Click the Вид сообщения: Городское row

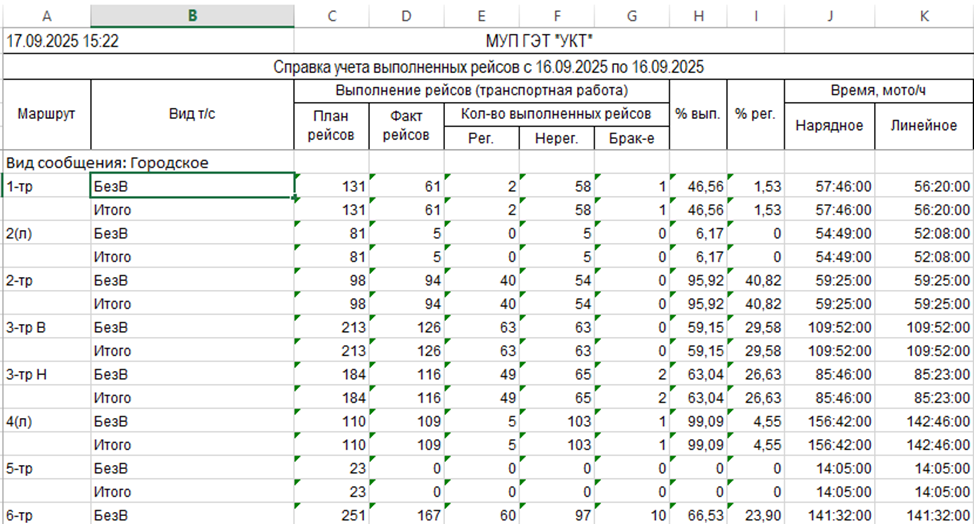click(112, 162)
